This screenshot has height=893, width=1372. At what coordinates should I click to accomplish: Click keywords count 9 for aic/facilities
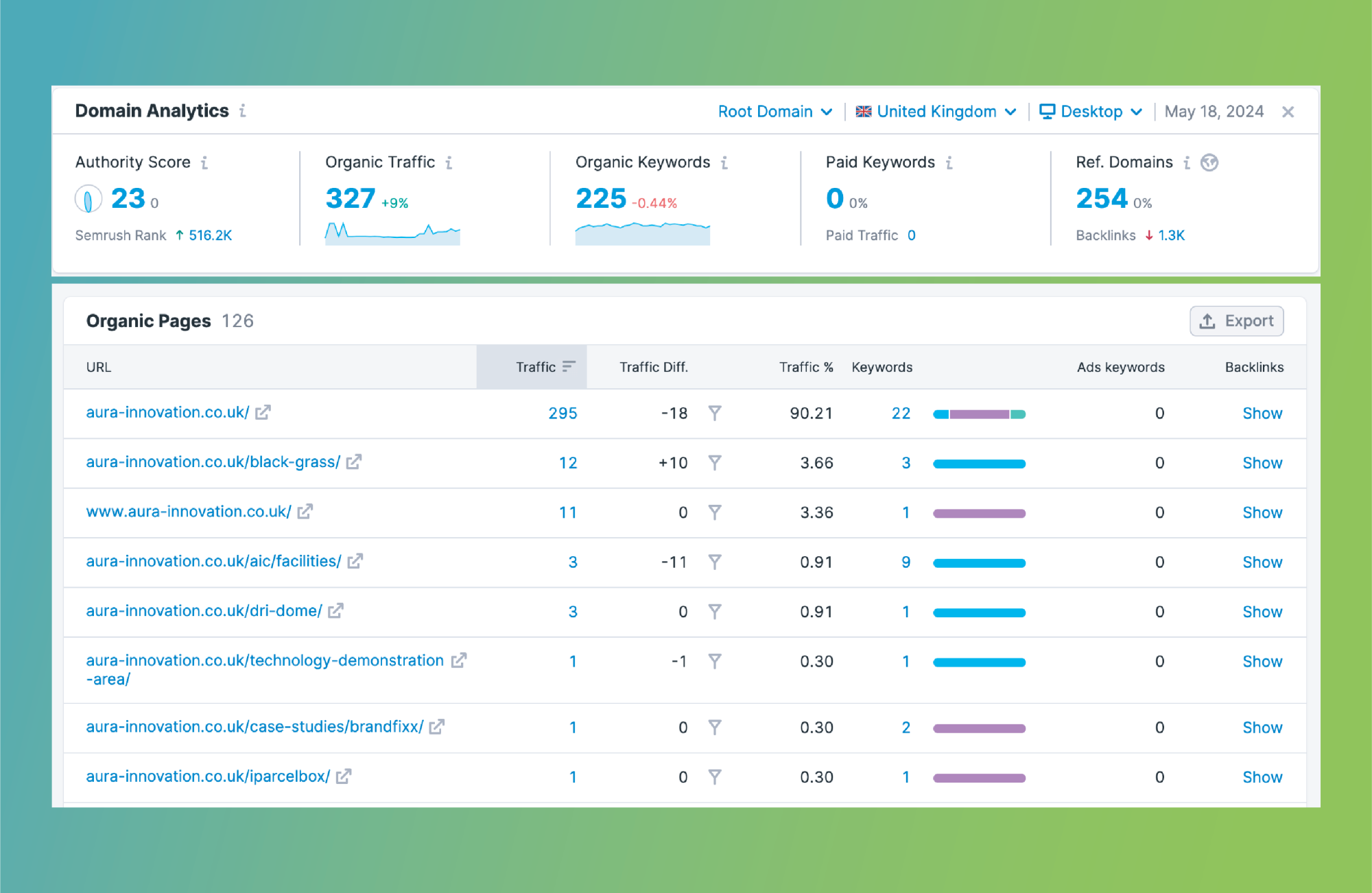[x=906, y=562]
